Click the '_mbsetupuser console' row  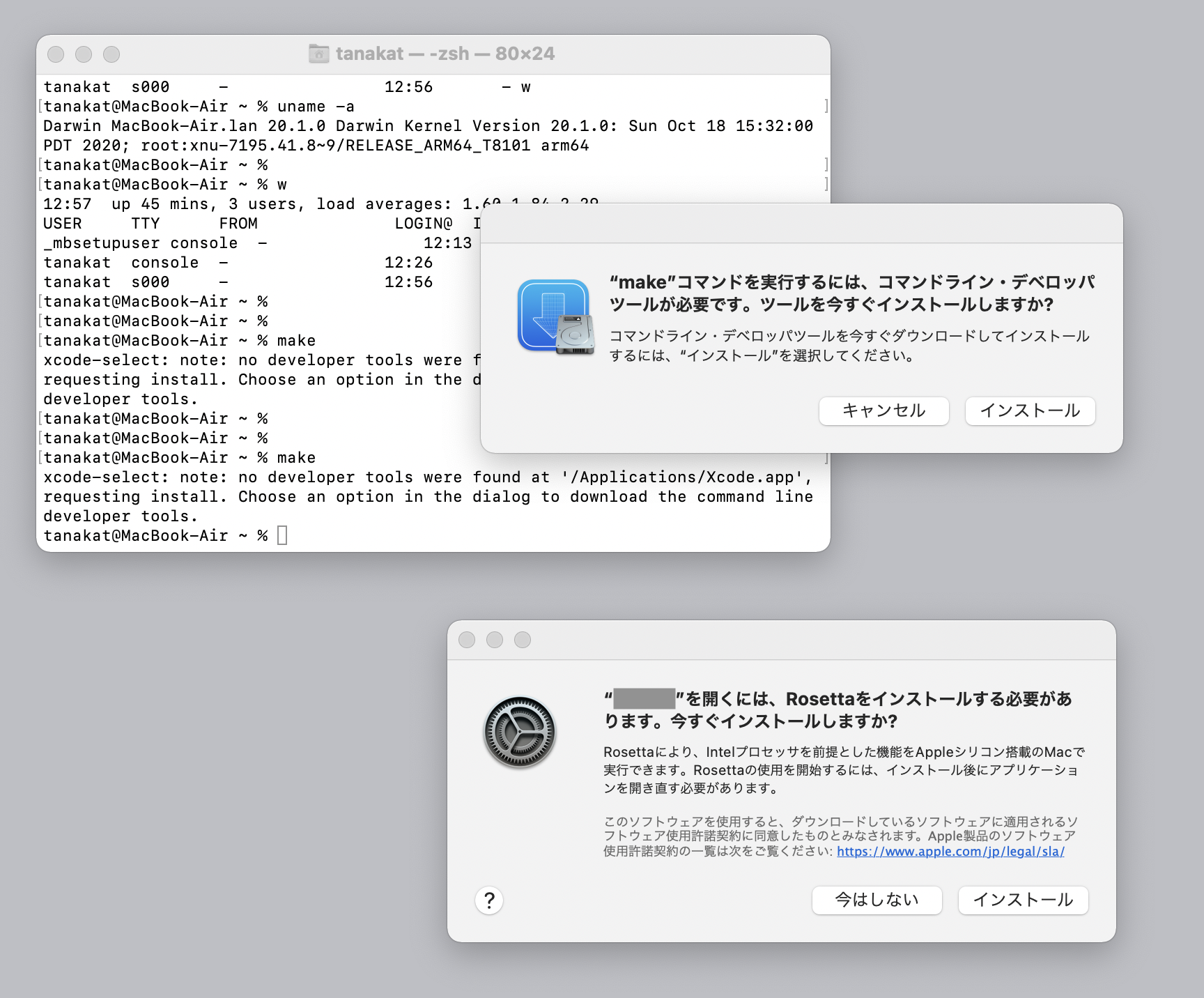(258, 243)
